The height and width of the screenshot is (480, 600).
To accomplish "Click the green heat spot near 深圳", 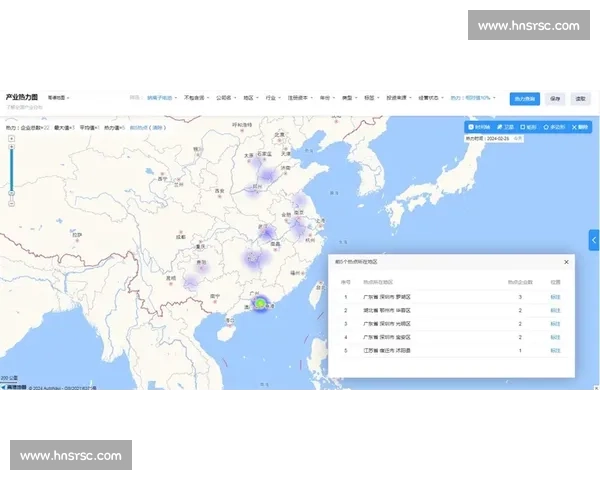I will [x=260, y=304].
